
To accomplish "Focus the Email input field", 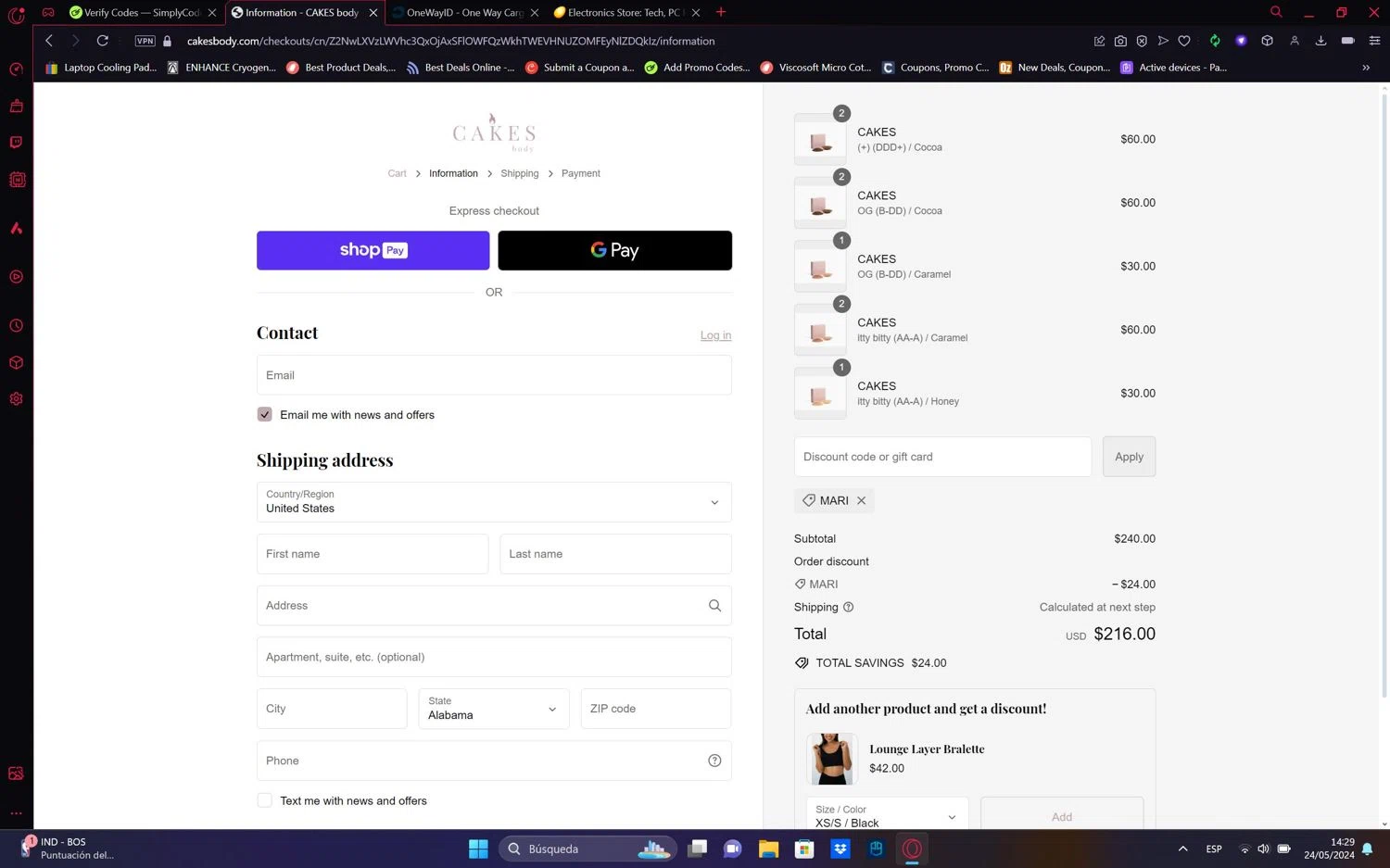I will (x=494, y=375).
